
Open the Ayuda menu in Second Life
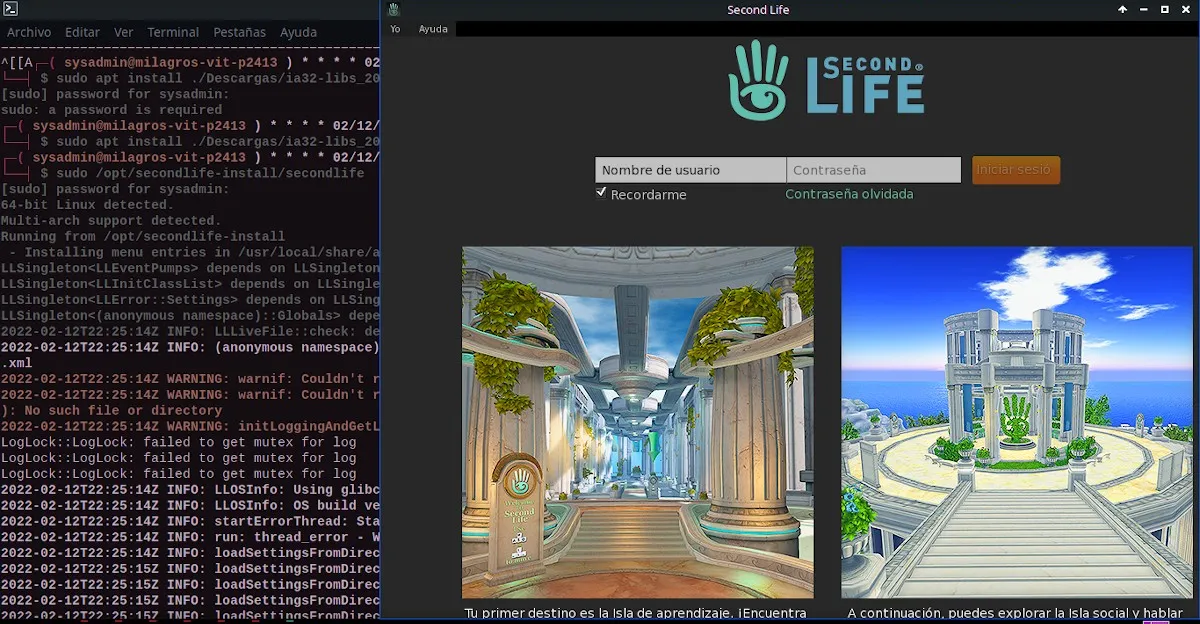tap(433, 29)
